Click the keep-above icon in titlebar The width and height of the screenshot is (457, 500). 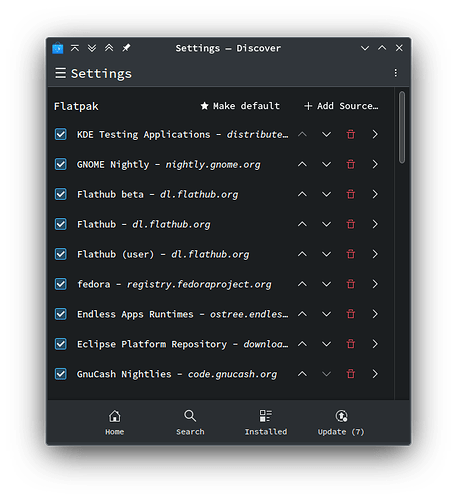click(75, 48)
